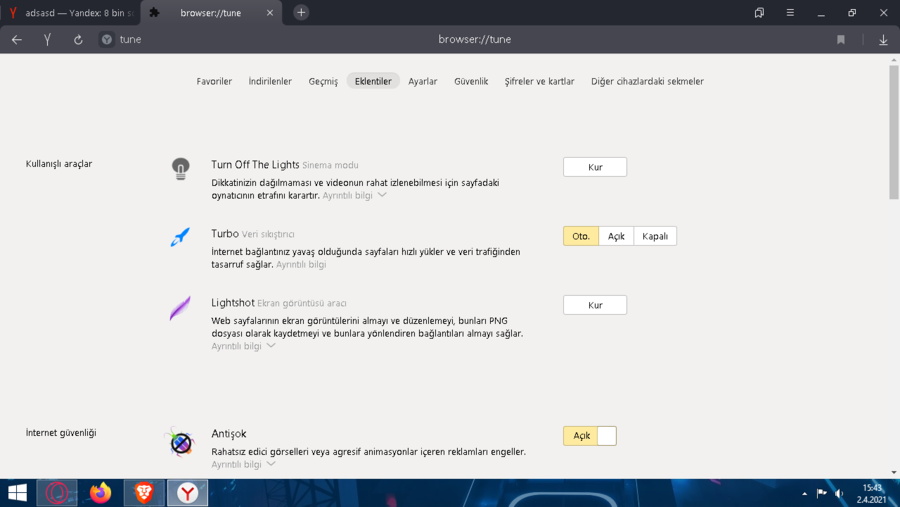Screen dimensions: 900x507
Task: Install Lightshot with Kur button
Action: tap(595, 305)
